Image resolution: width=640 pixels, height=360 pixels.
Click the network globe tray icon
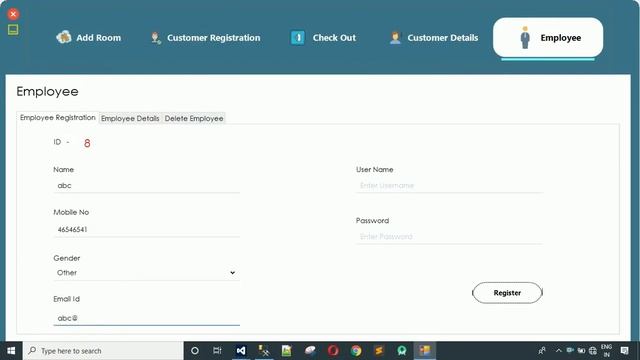(x=593, y=351)
